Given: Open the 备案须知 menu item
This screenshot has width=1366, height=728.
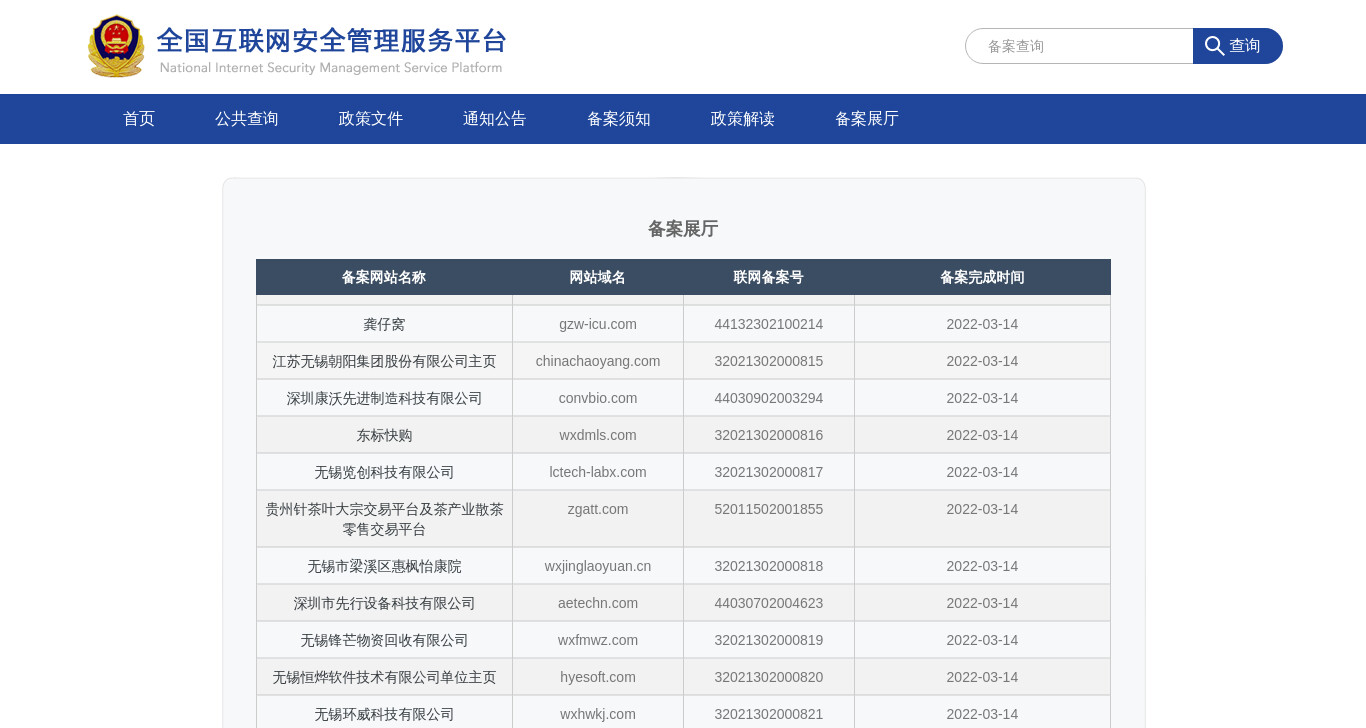Looking at the screenshot, I should tap(619, 119).
